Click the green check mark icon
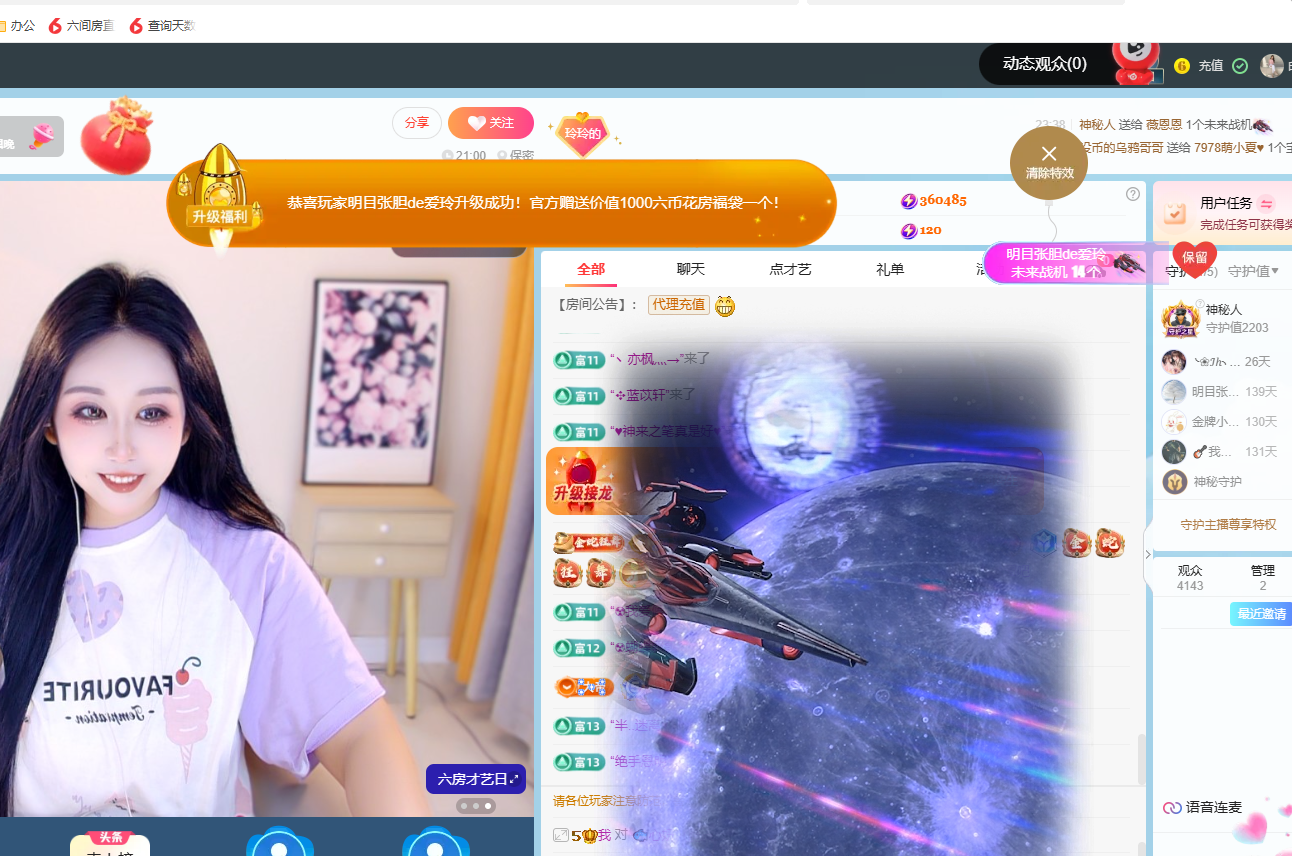This screenshot has height=856, width=1292. pyautogui.click(x=1240, y=66)
